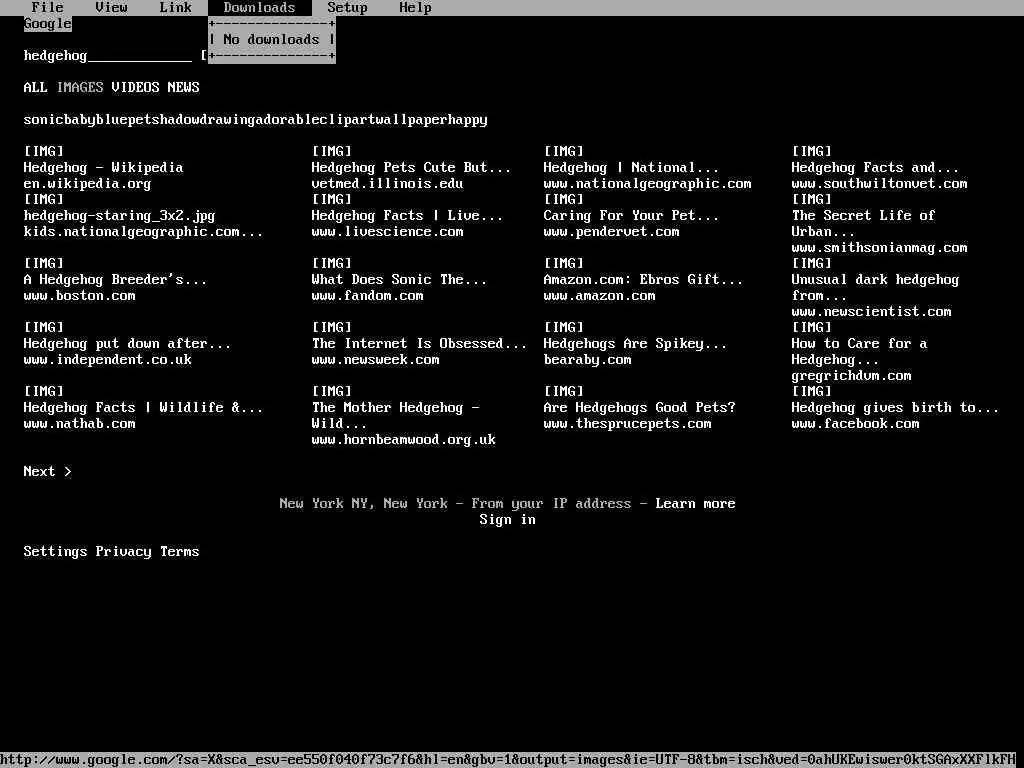Image resolution: width=1024 pixels, height=768 pixels.
Task: Click [IMG] thumbnail above Unusual dark hedgehog
Action: (x=812, y=264)
